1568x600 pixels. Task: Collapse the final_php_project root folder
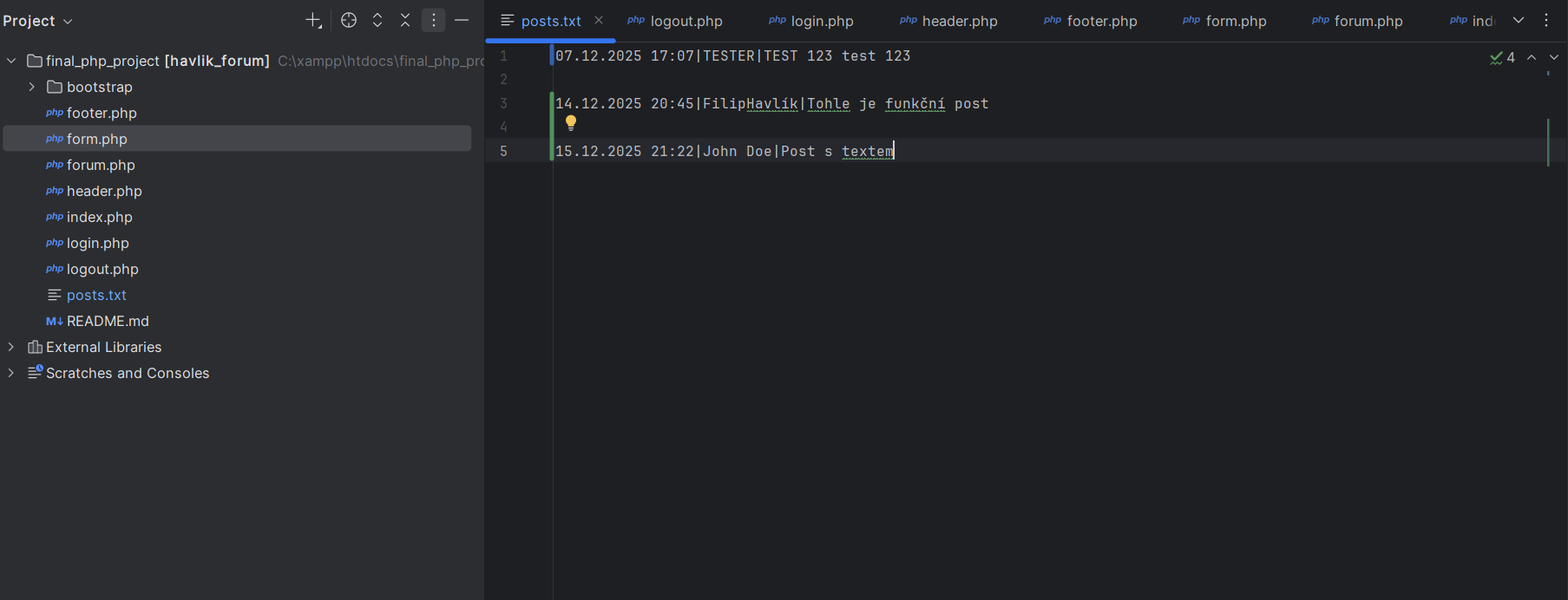coord(11,61)
